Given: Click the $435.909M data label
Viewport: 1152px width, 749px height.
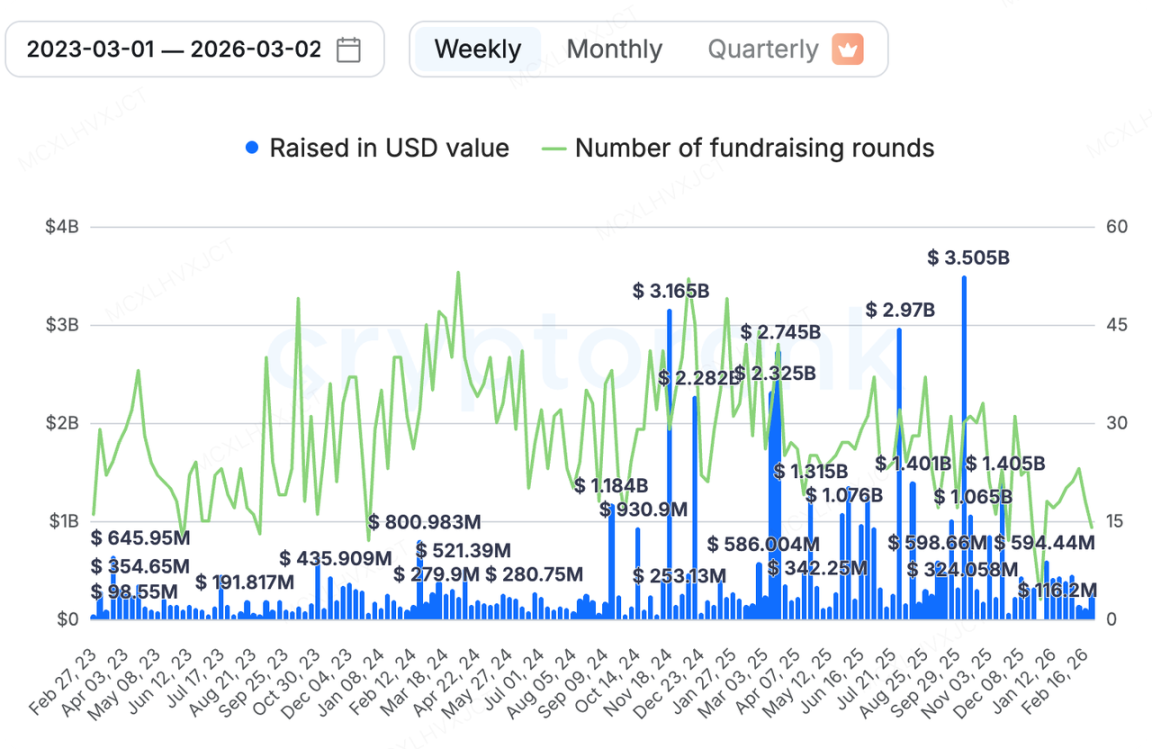Looking at the screenshot, I should [x=335, y=558].
